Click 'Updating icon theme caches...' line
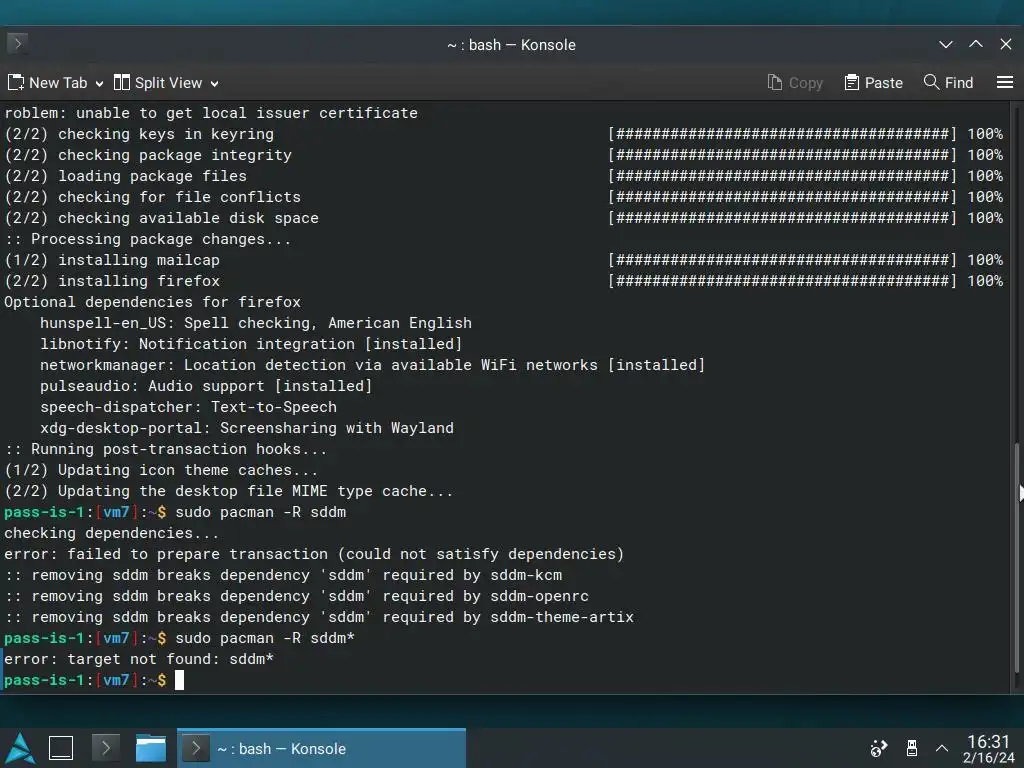 click(161, 470)
